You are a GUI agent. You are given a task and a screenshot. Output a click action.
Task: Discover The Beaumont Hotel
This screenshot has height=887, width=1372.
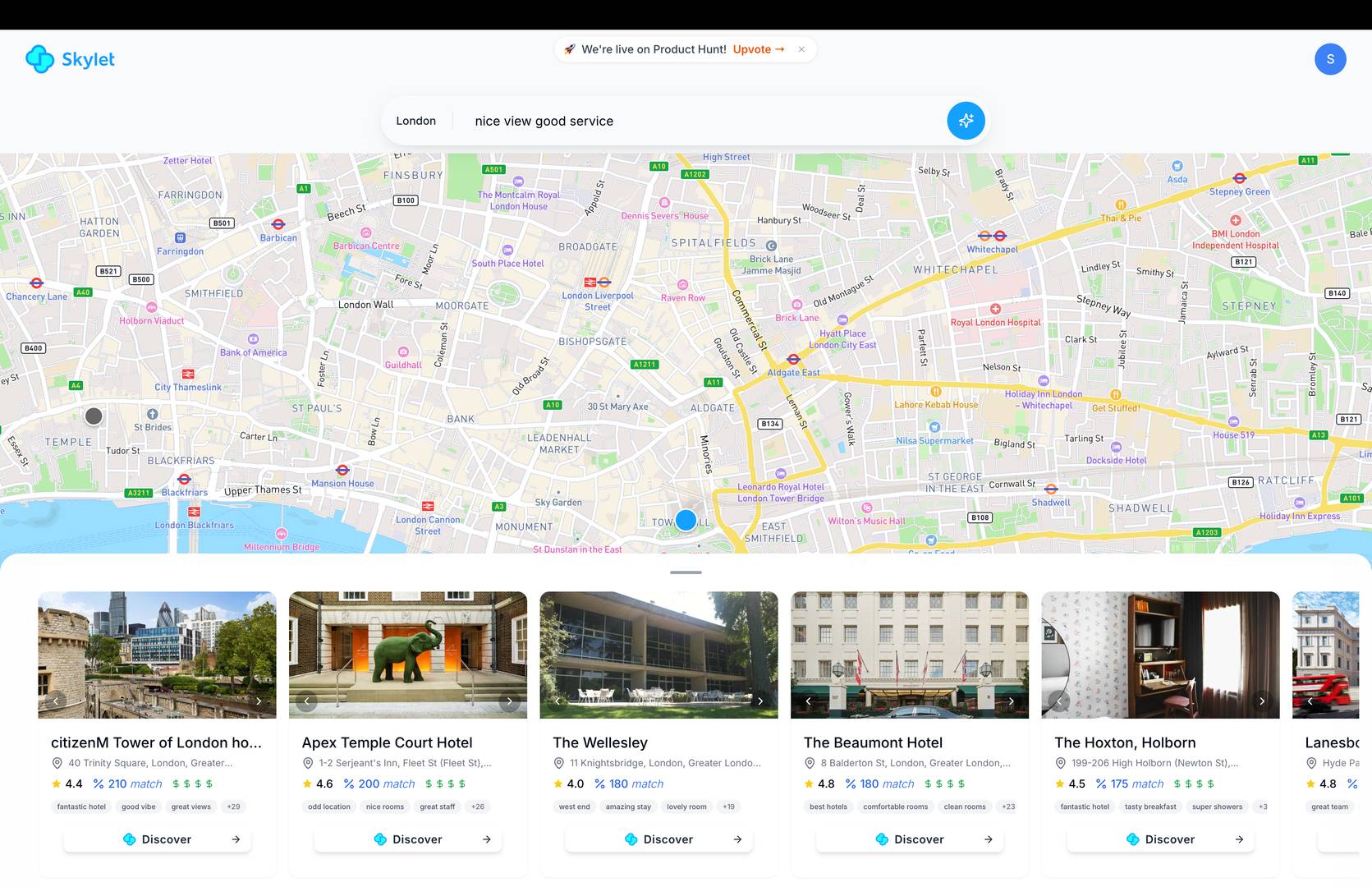pyautogui.click(x=910, y=839)
